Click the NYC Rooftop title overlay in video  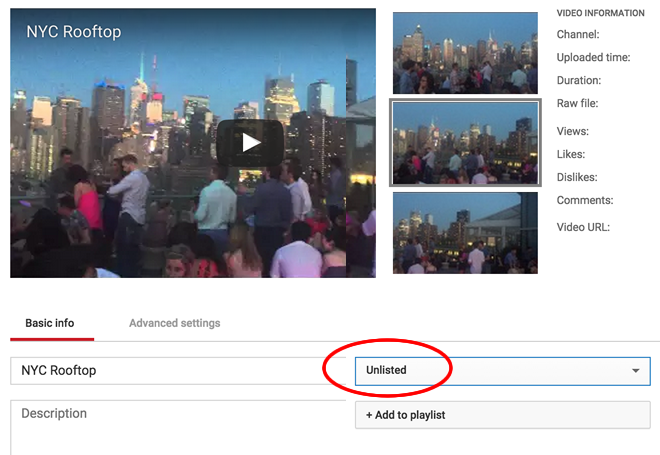pos(73,32)
